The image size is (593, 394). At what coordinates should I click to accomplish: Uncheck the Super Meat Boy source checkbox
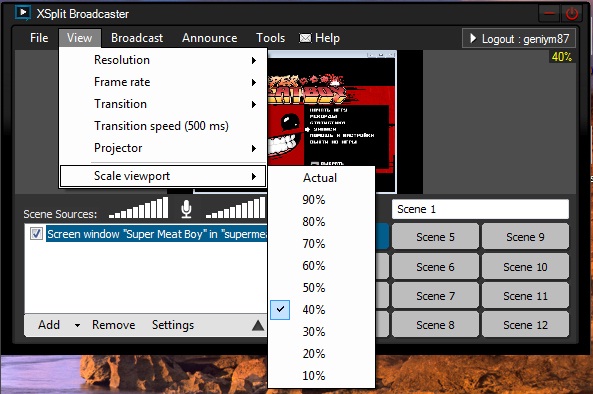click(x=36, y=234)
